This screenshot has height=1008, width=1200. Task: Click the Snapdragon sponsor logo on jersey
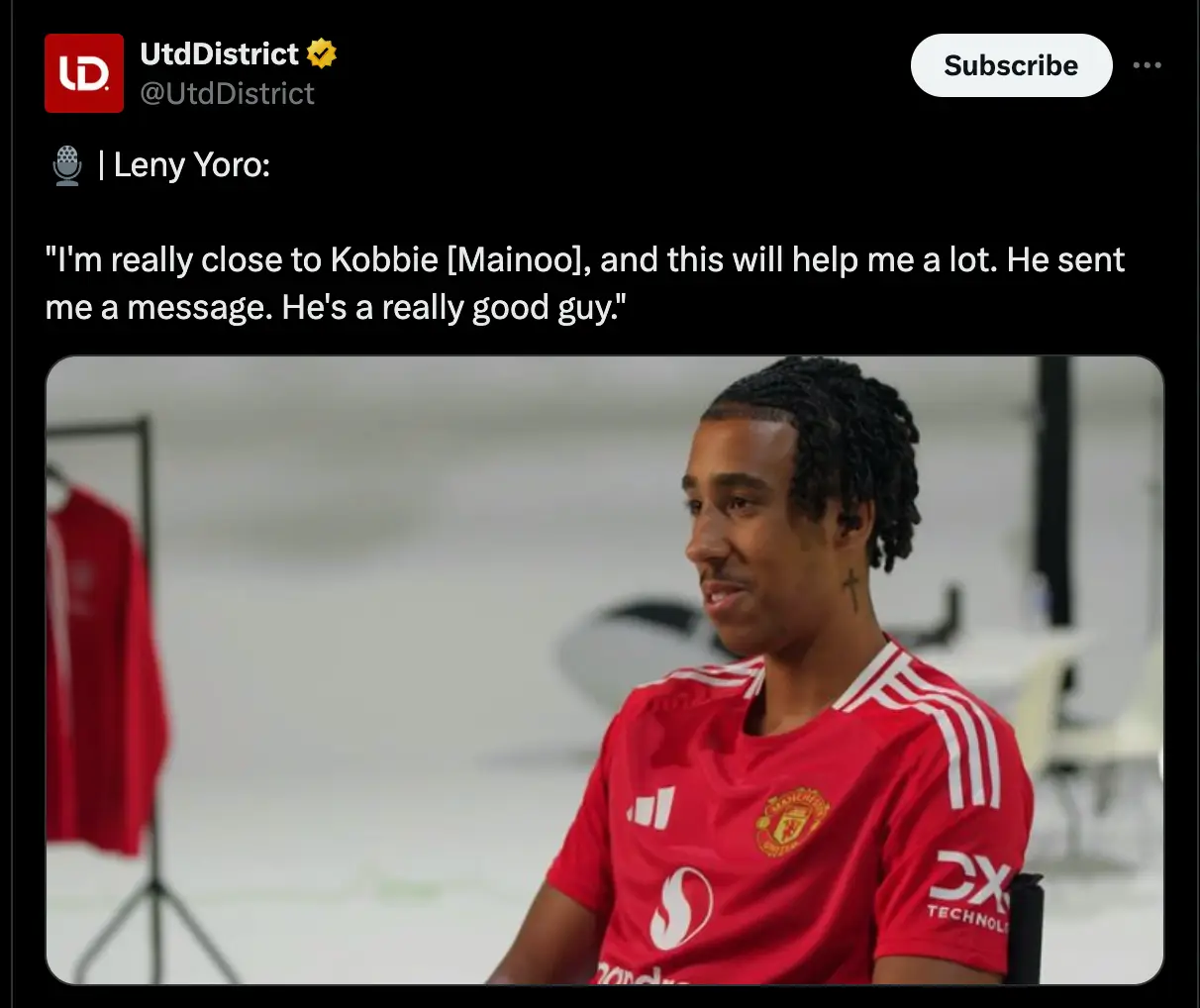coord(680,907)
